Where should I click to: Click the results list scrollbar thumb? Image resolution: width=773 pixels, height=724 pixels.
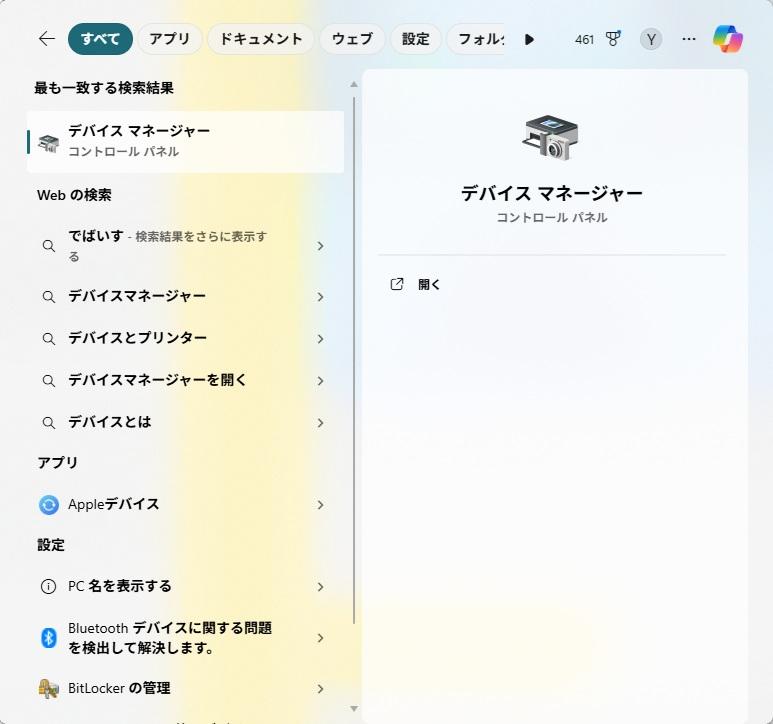pyautogui.click(x=354, y=360)
